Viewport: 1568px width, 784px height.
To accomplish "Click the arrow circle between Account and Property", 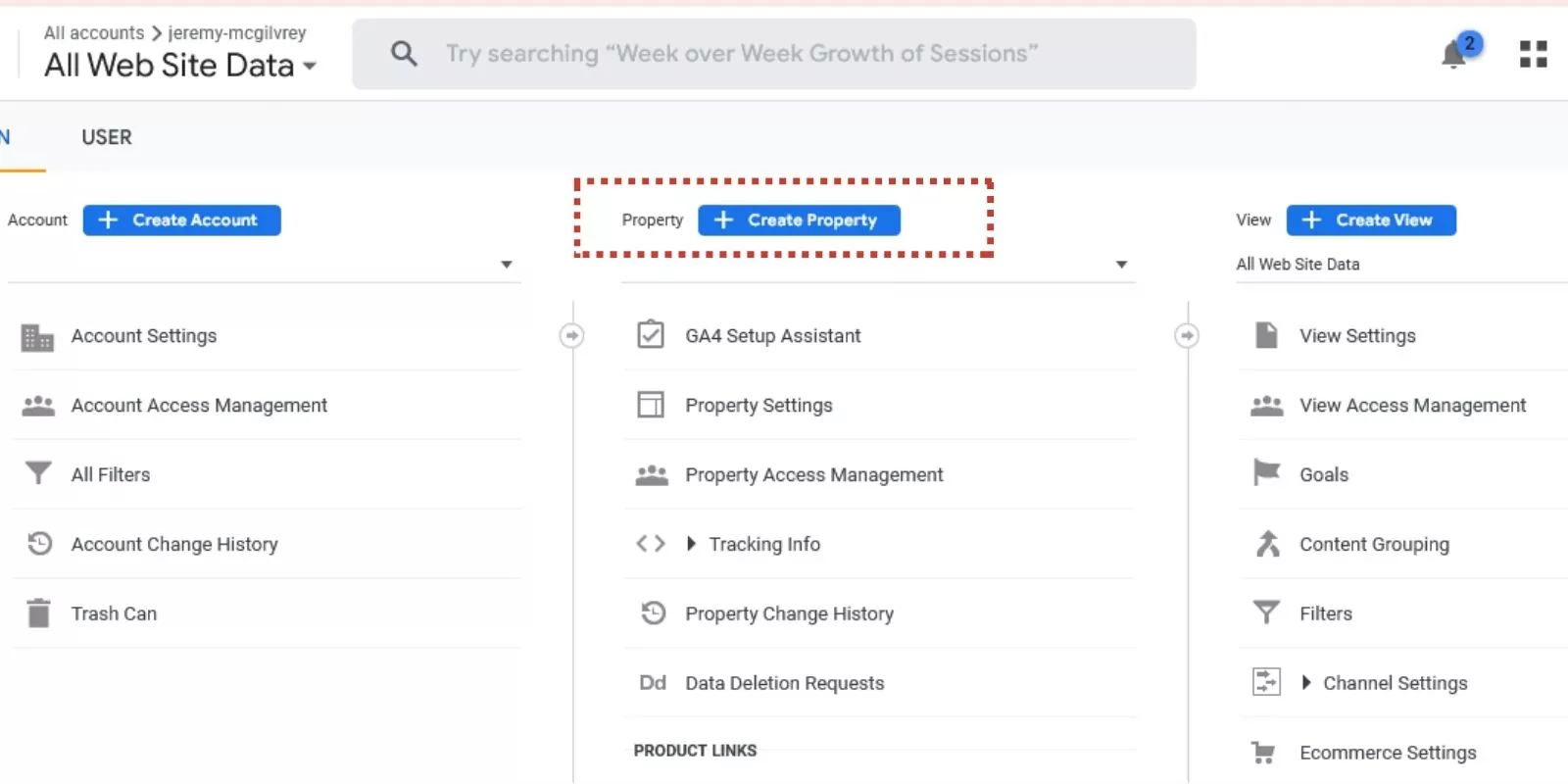I will (x=571, y=336).
